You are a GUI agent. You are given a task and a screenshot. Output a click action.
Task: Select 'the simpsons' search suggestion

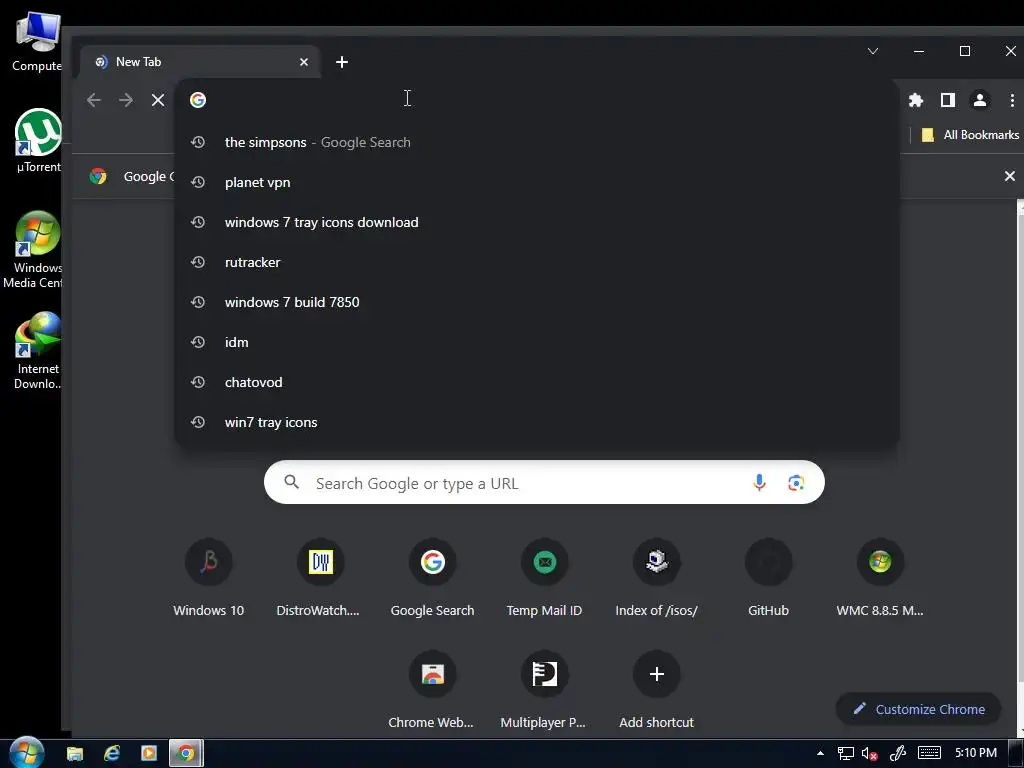click(537, 142)
